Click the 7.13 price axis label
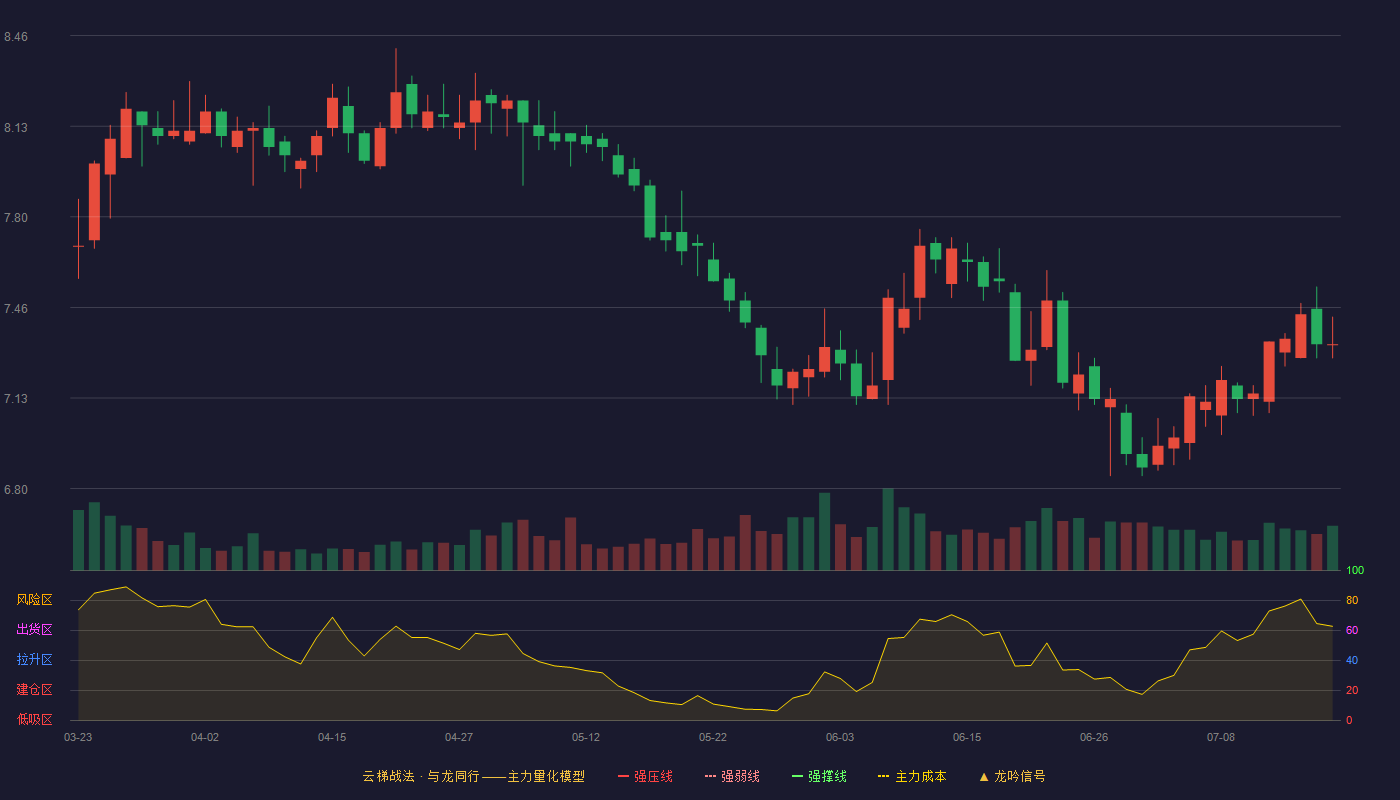Screen dimensions: 1400x800 [x=16, y=399]
